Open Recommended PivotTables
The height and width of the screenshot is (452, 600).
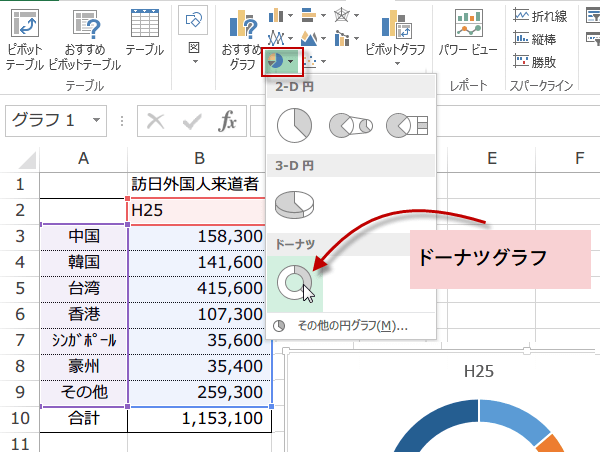(x=84, y=39)
